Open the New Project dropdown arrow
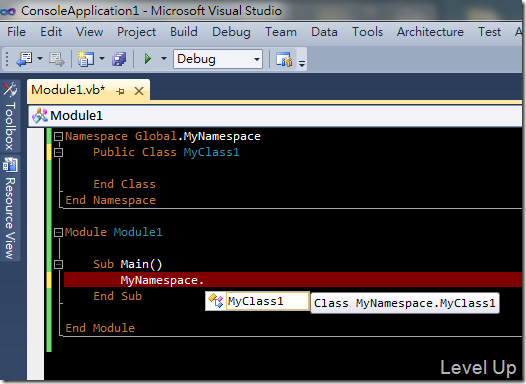The height and width of the screenshot is (384, 526). [102, 59]
